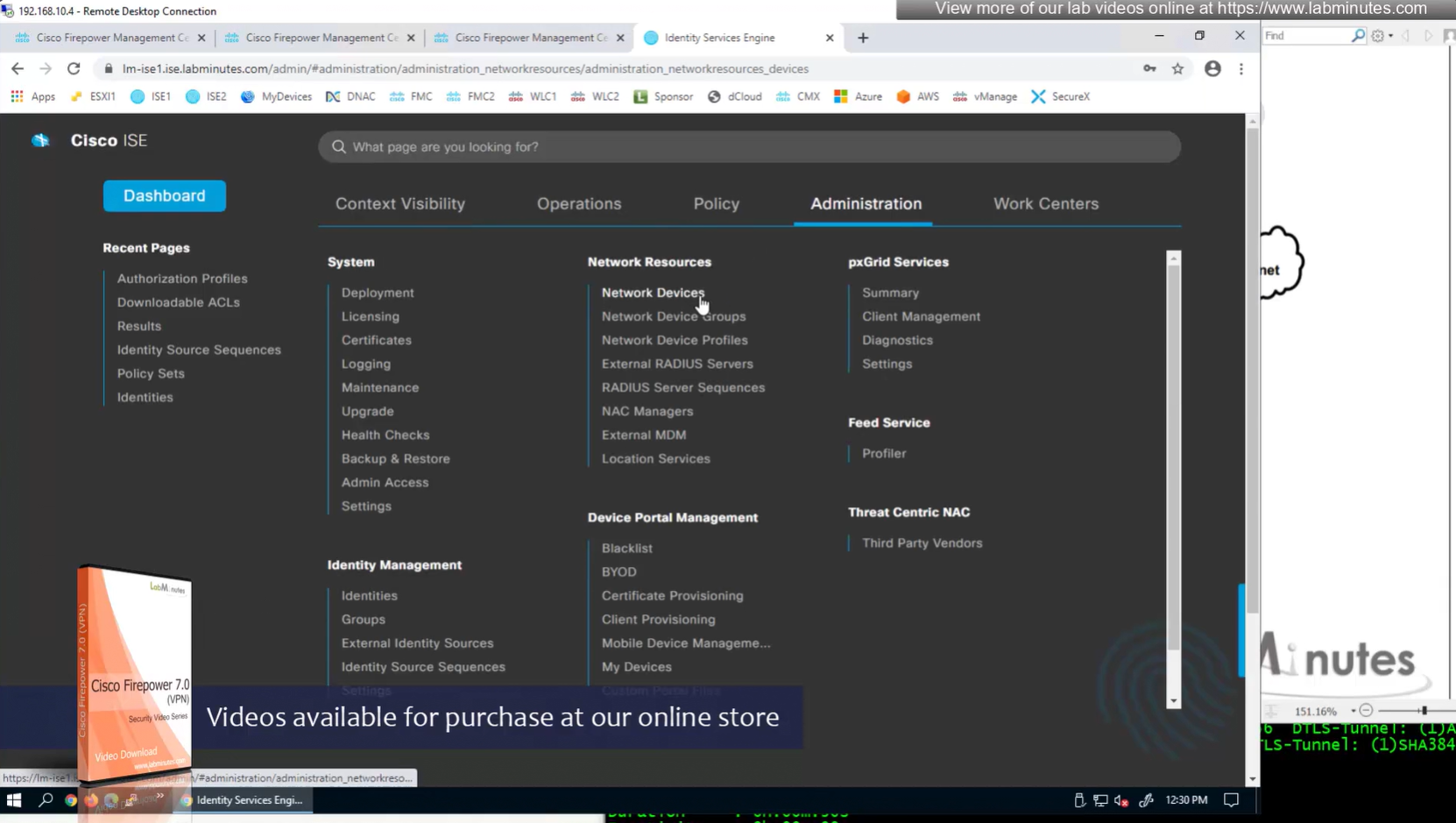
Task: Open the Chrome profile account icon
Action: [x=1212, y=68]
